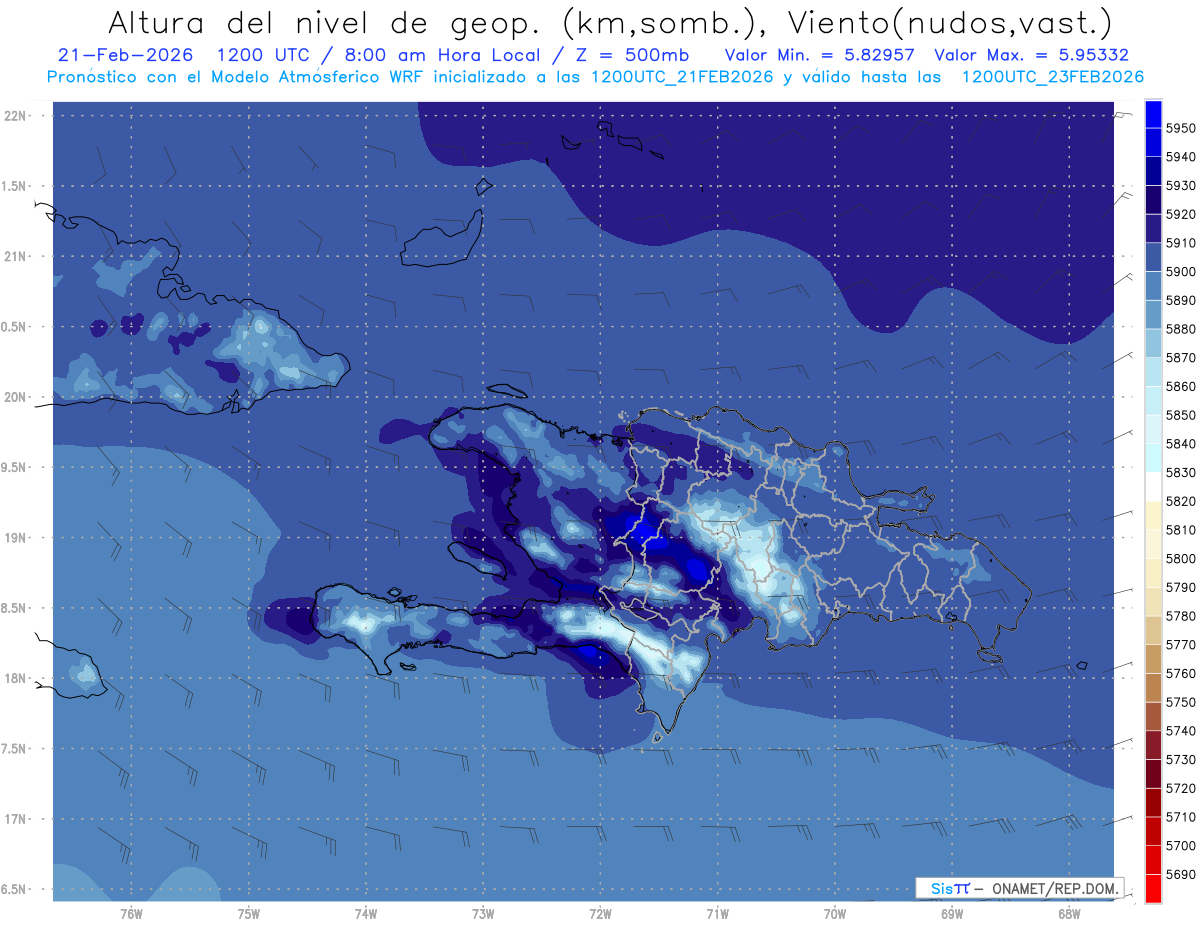Click the legend value '5740'

tap(1181, 731)
